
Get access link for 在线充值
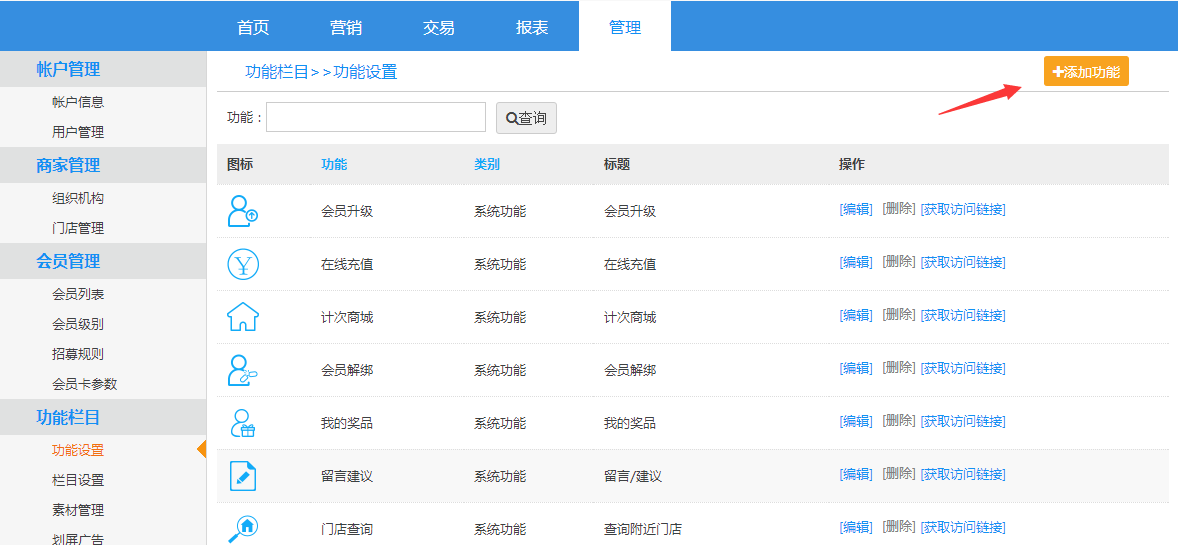point(963,262)
